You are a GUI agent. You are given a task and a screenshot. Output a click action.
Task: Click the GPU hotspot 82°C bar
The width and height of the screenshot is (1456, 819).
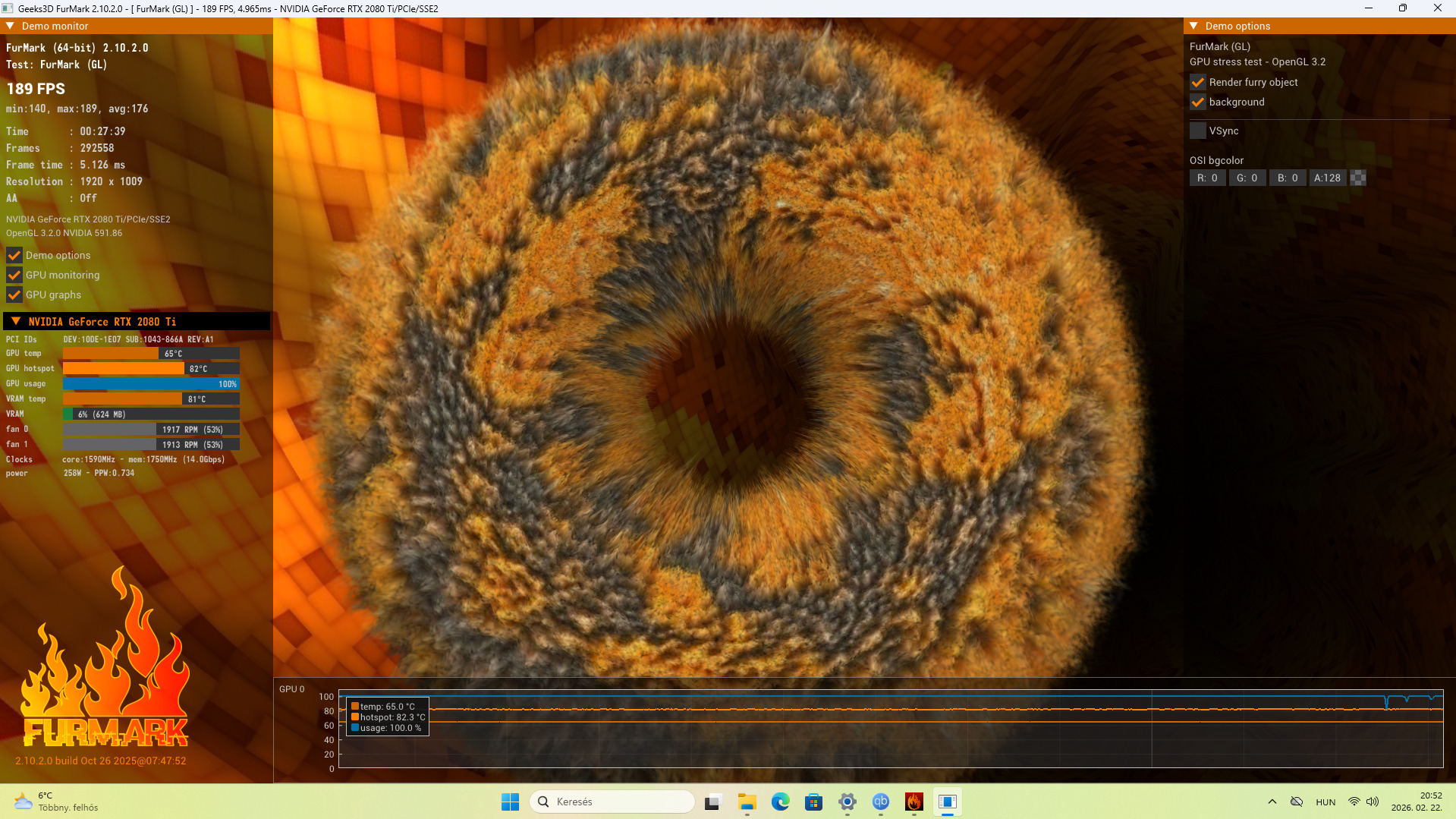pyautogui.click(x=151, y=369)
